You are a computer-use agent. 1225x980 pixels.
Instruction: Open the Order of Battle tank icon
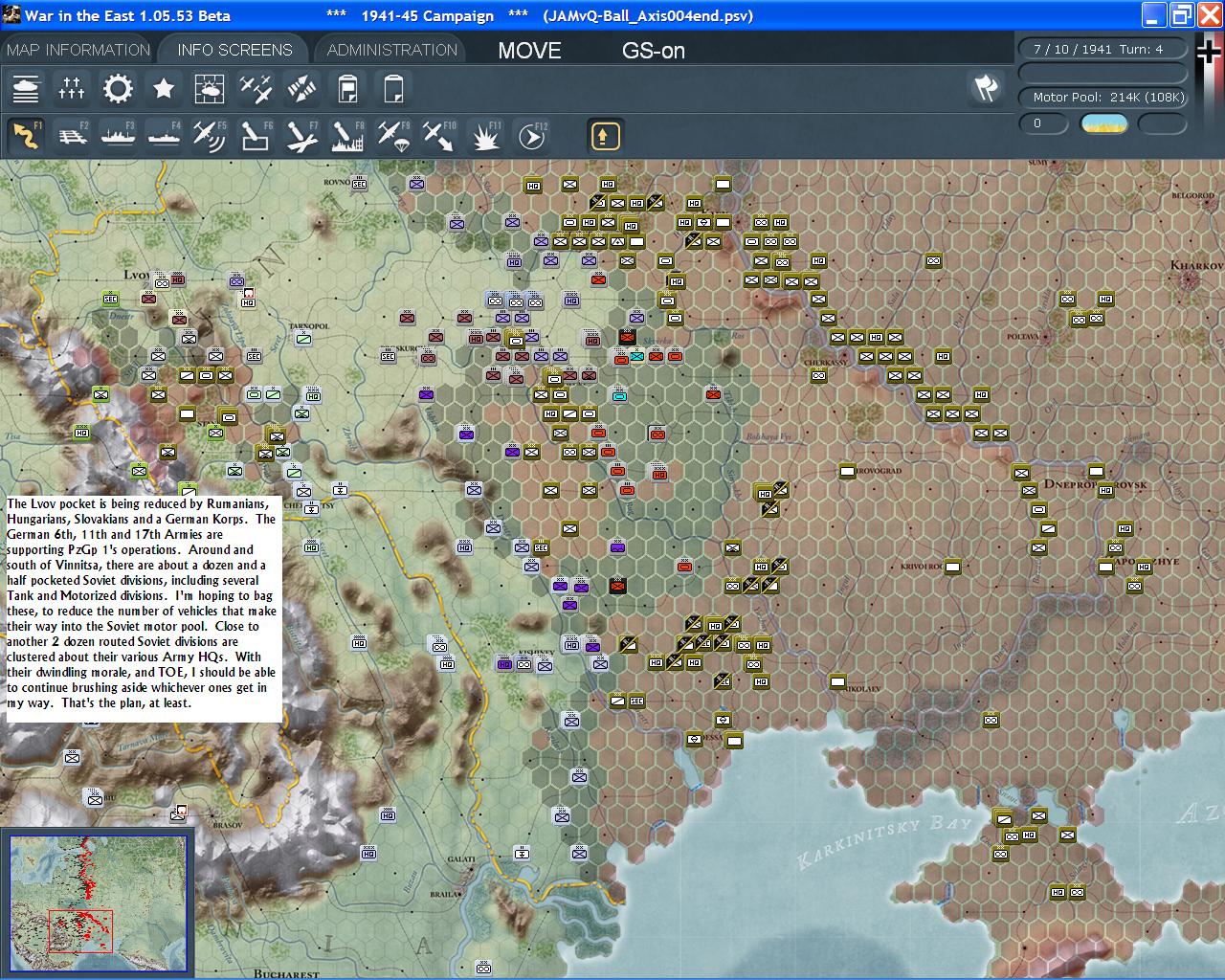point(26,89)
